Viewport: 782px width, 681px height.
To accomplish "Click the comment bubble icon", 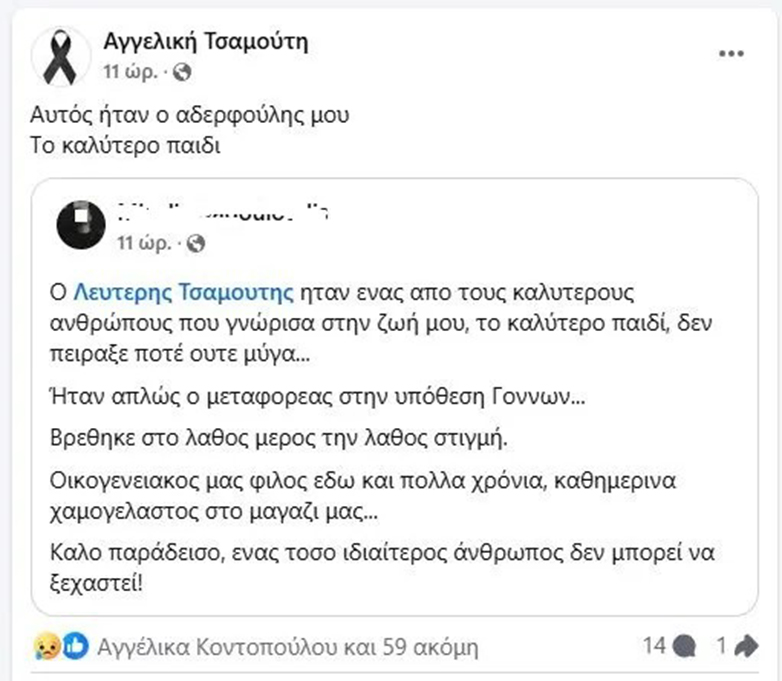I will 685,646.
